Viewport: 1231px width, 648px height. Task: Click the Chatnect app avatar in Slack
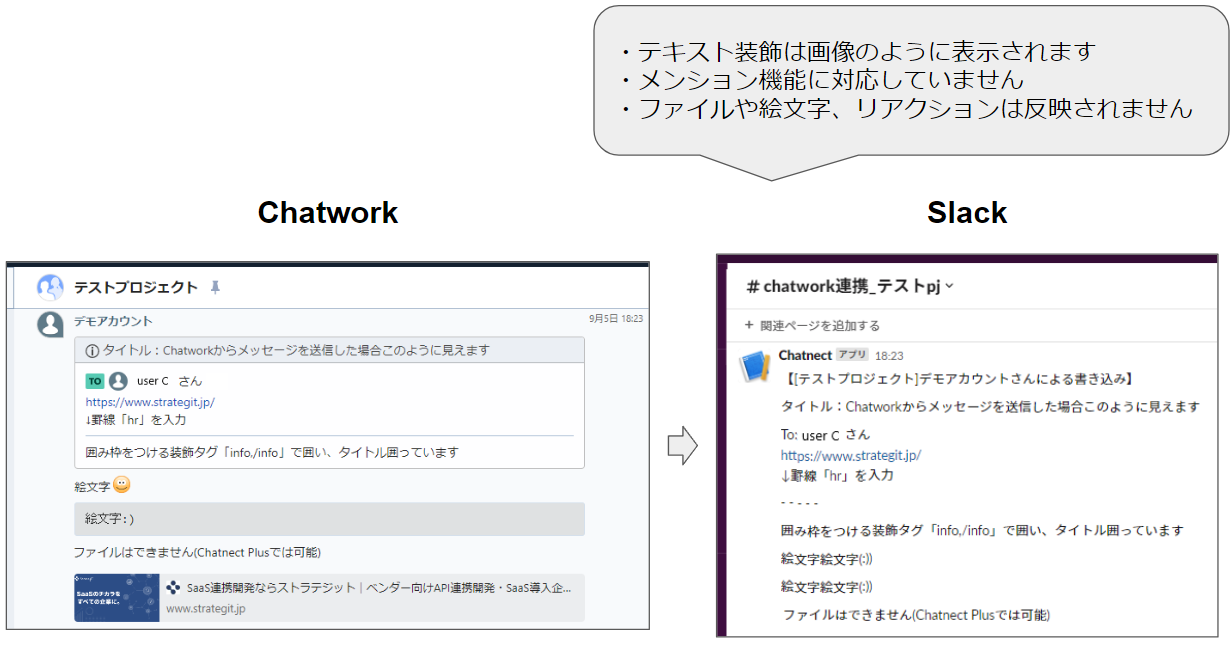755,367
